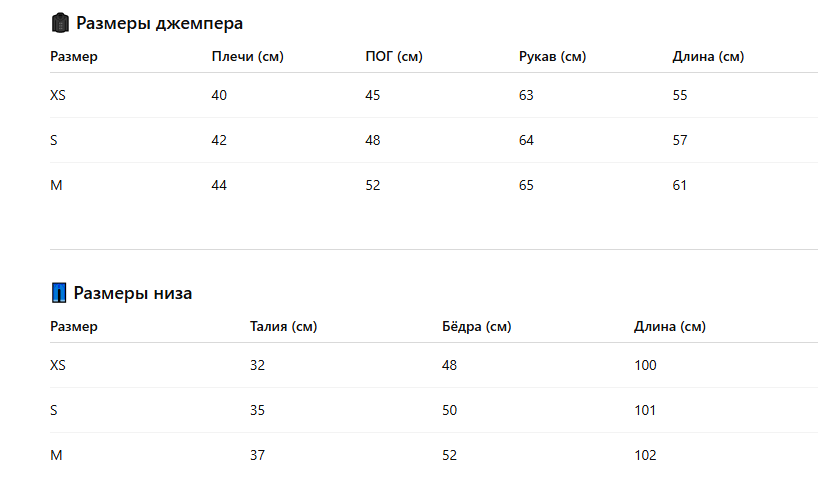Click jumper chest value 45

coord(372,95)
